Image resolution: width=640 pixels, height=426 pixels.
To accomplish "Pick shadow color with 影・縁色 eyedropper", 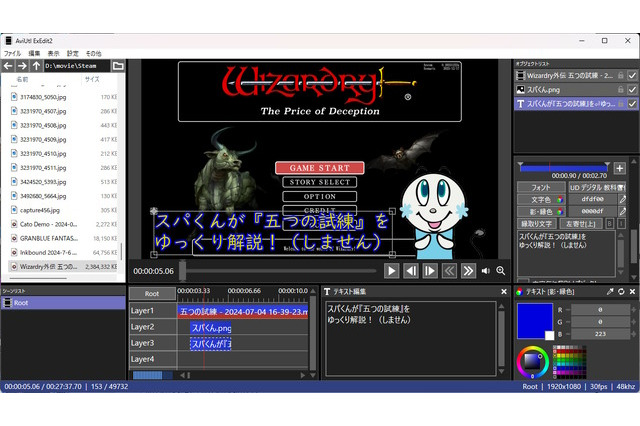I will (x=622, y=211).
